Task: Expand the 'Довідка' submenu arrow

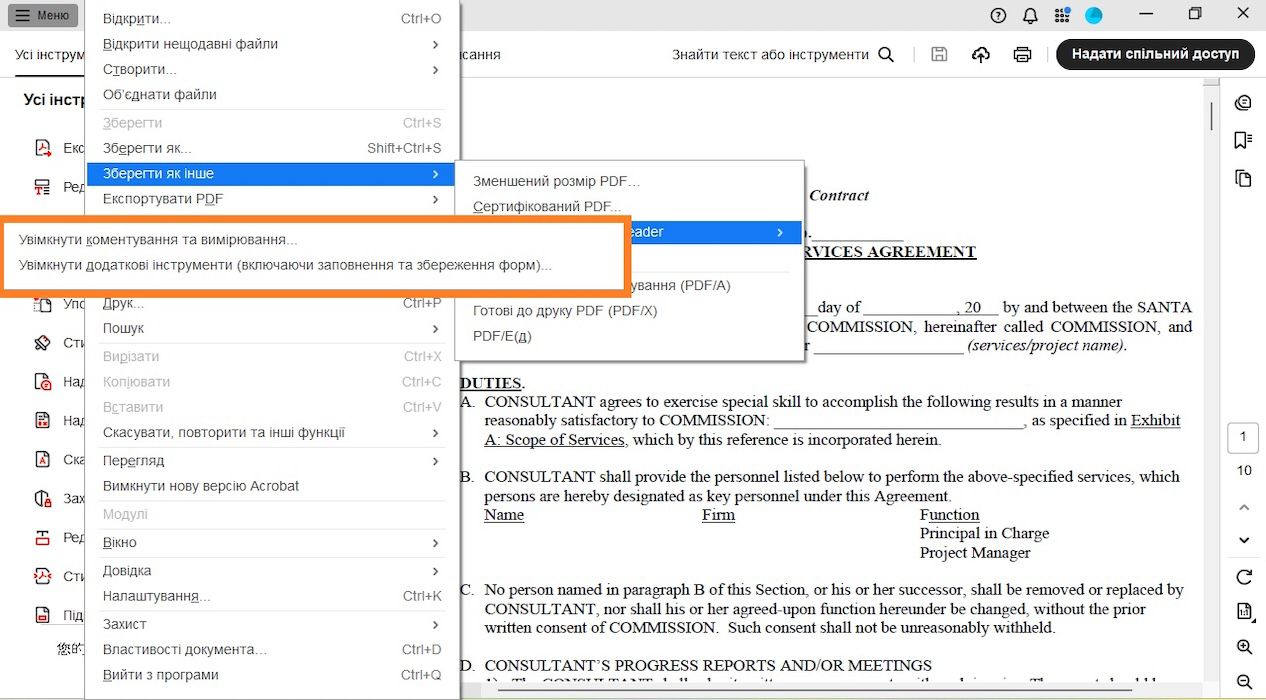Action: [x=435, y=571]
